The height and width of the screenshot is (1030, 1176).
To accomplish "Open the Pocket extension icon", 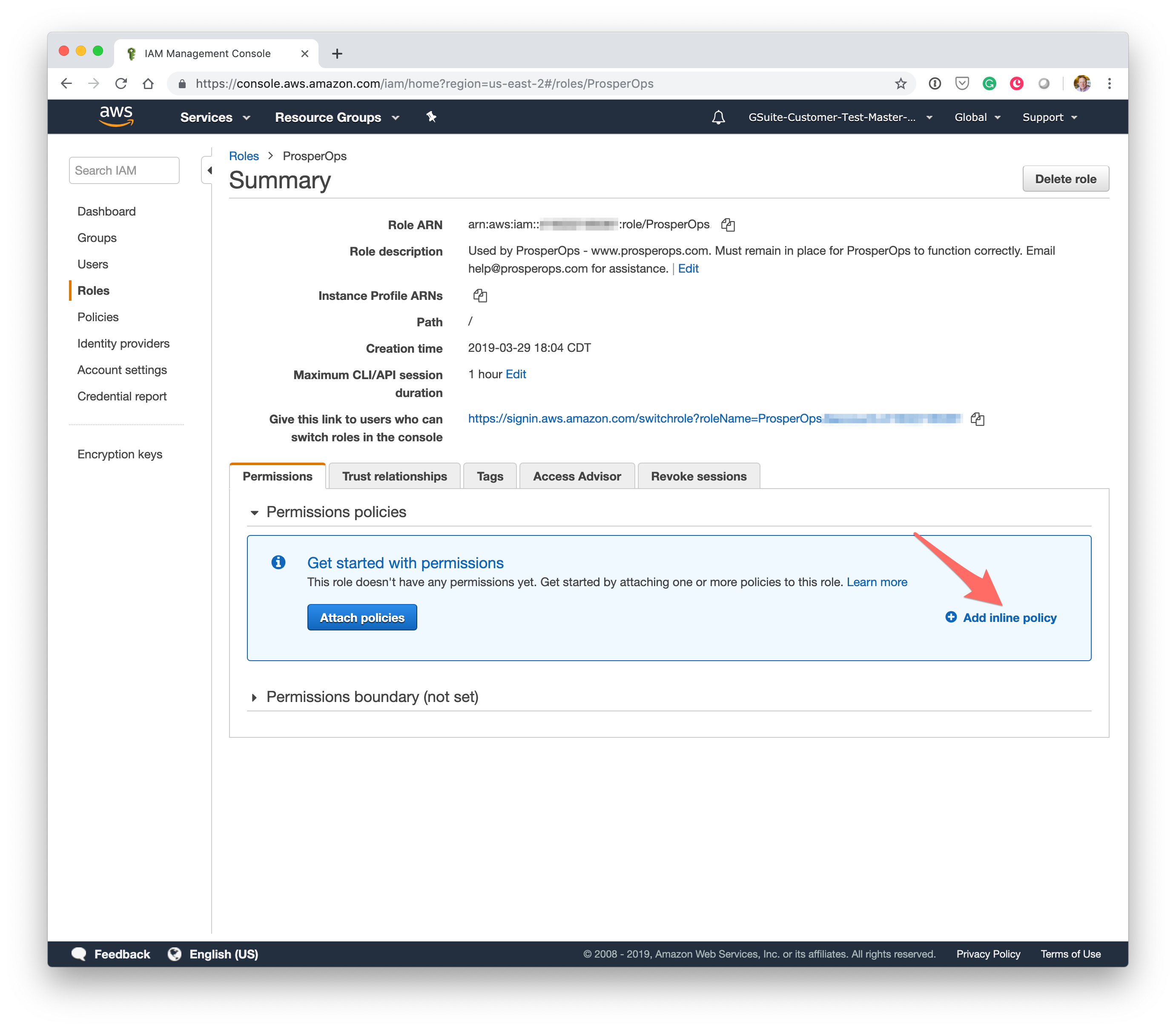I will [962, 83].
